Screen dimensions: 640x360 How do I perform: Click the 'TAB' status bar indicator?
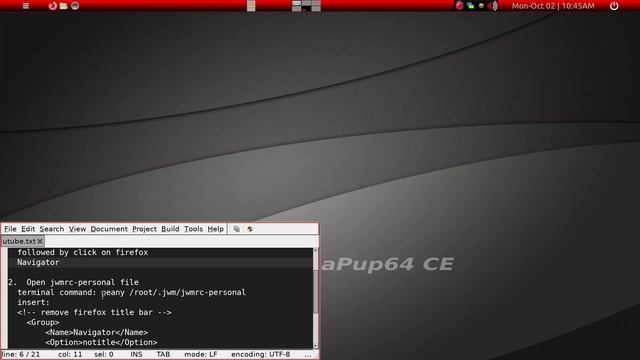163,354
